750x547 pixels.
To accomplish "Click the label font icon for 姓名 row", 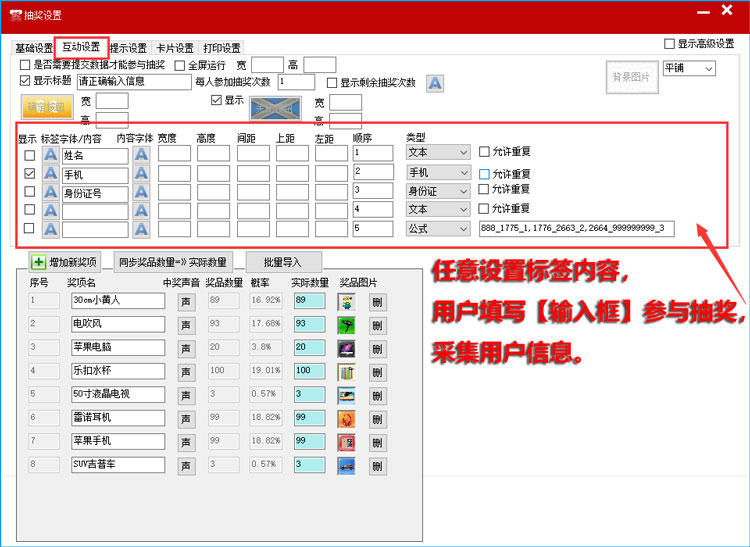I will [50, 155].
